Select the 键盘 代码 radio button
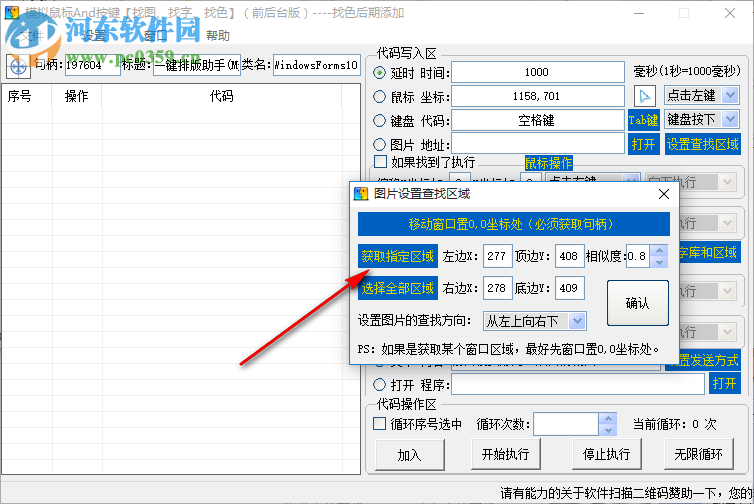Screen dimensions: 754x504 (379, 120)
